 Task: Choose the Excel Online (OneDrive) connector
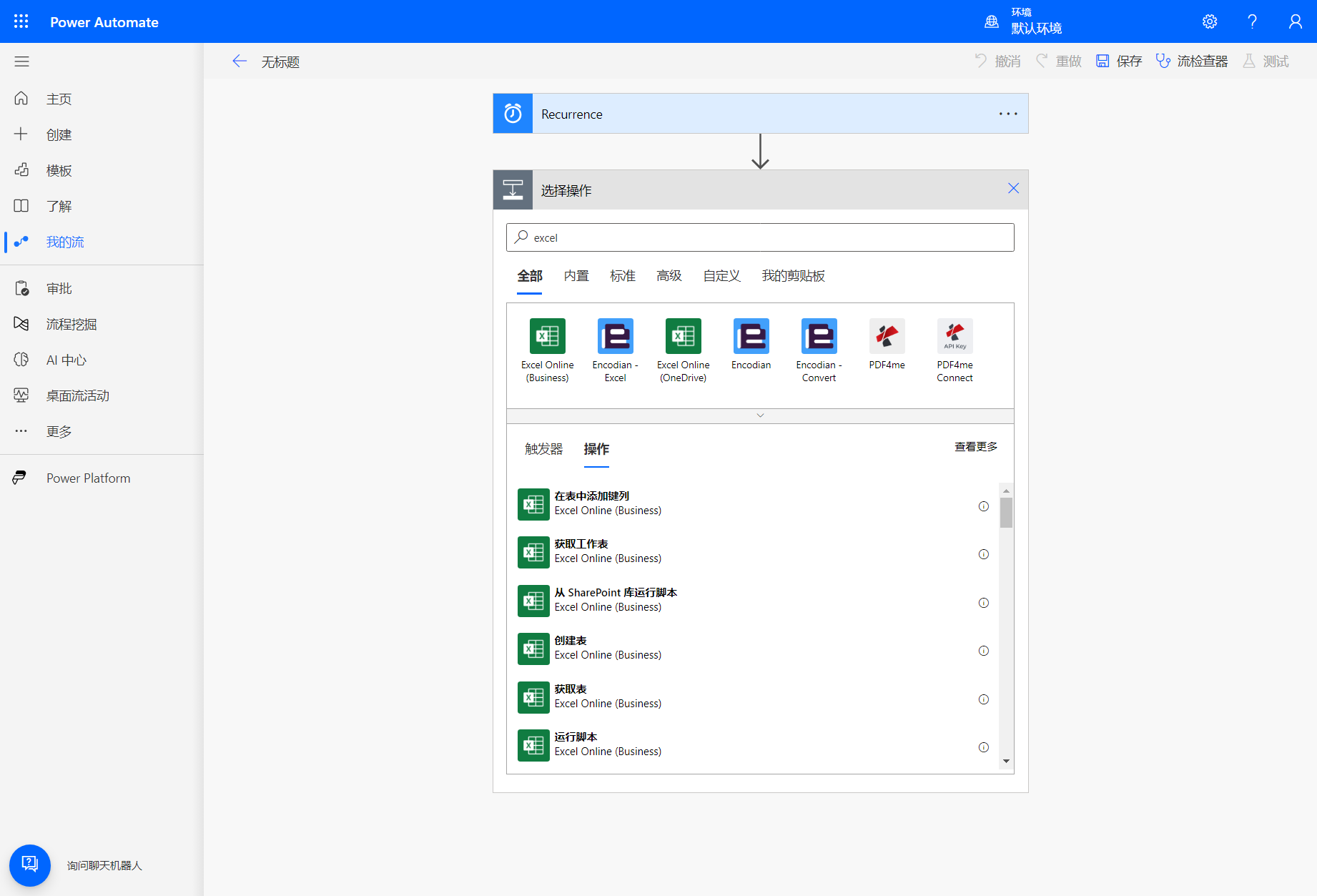(683, 336)
